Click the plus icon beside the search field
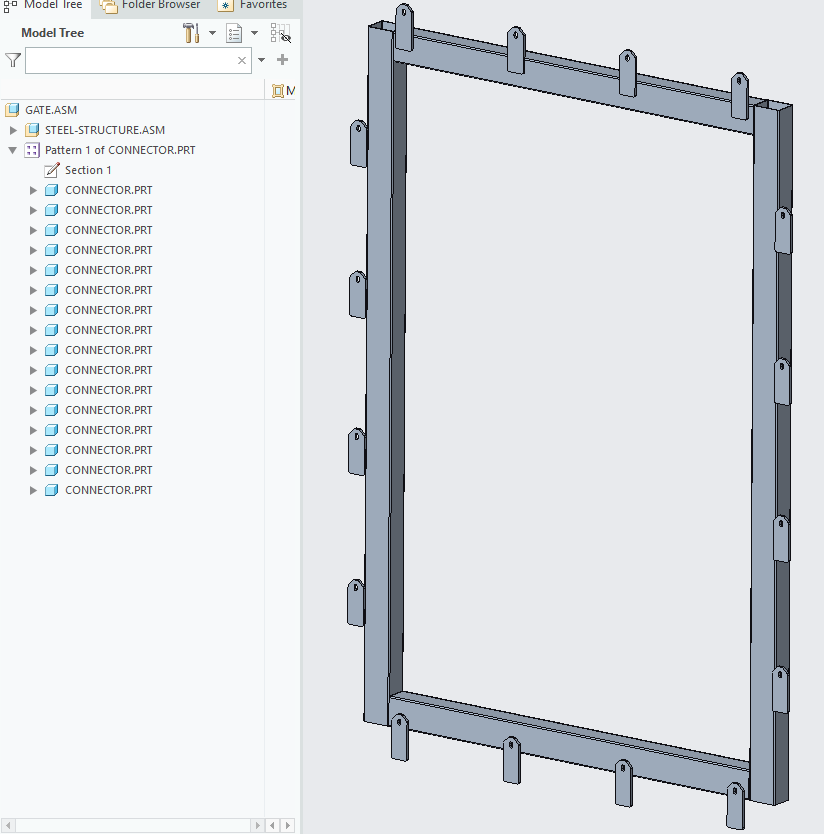 [x=282, y=60]
